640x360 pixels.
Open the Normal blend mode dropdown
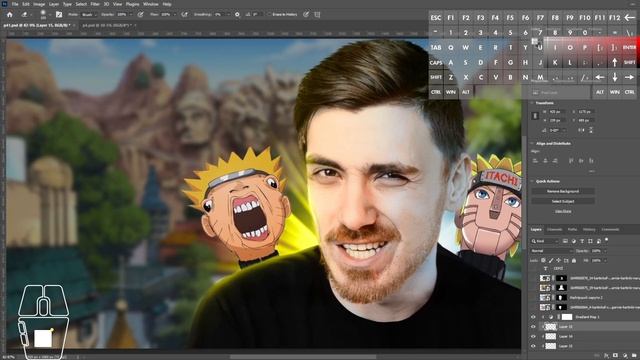(551, 251)
